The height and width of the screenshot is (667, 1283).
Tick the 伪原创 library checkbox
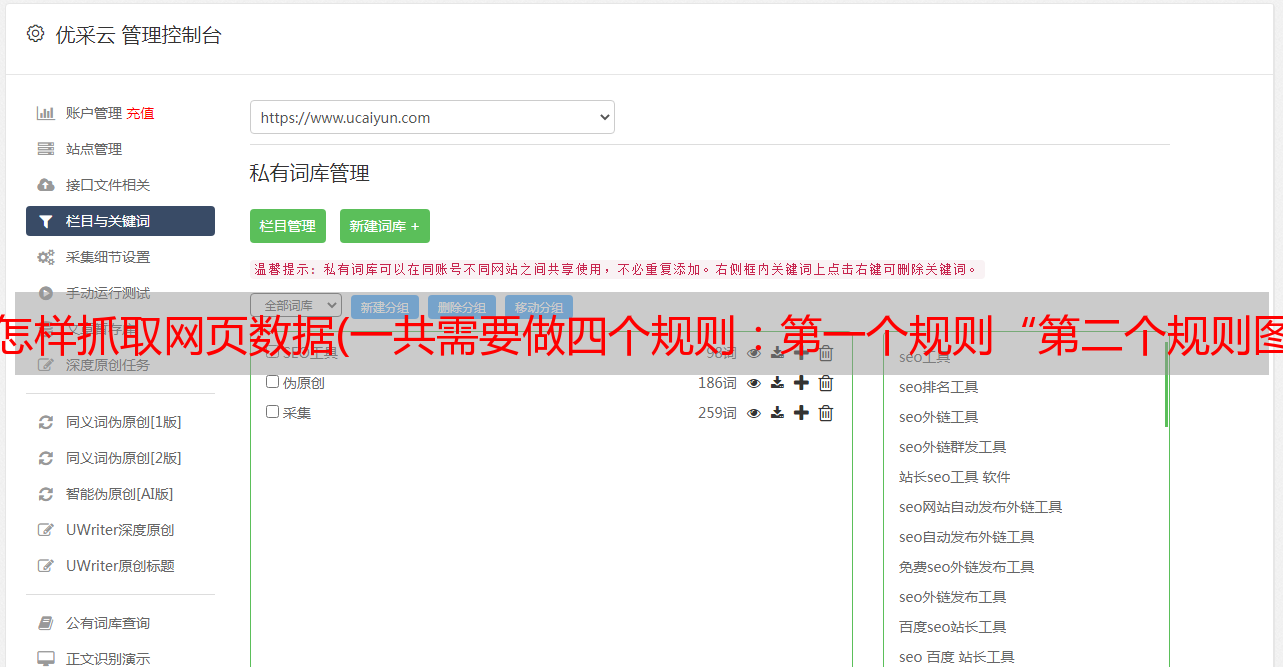272,382
